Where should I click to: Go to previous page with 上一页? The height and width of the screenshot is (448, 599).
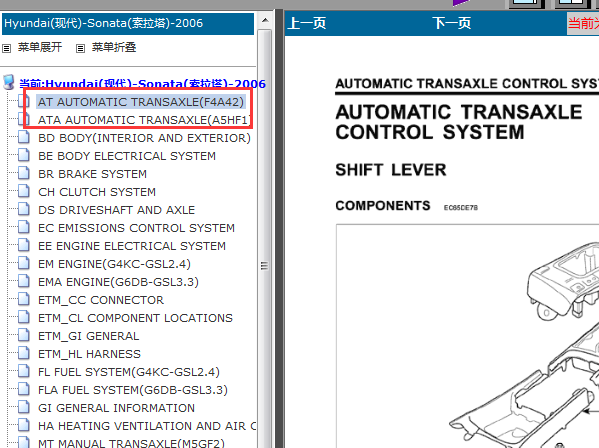(x=307, y=23)
